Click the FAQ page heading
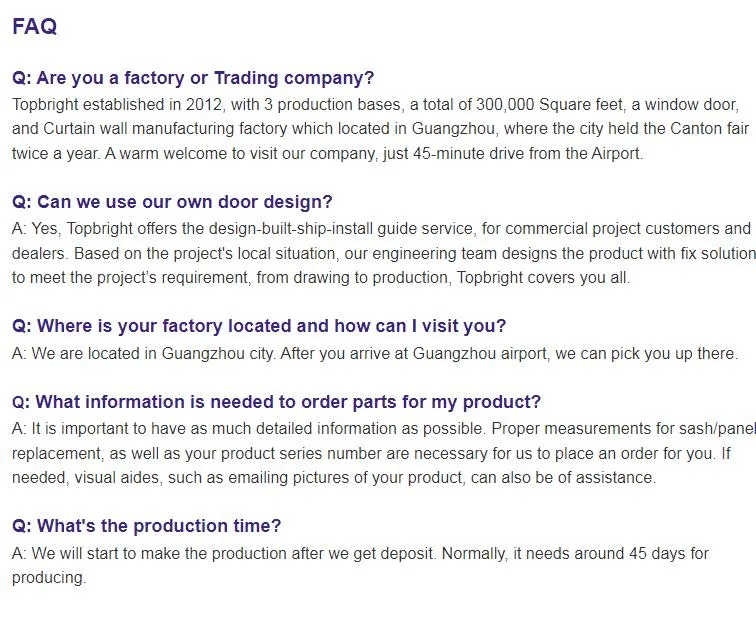This screenshot has width=756, height=619. pos(34,27)
